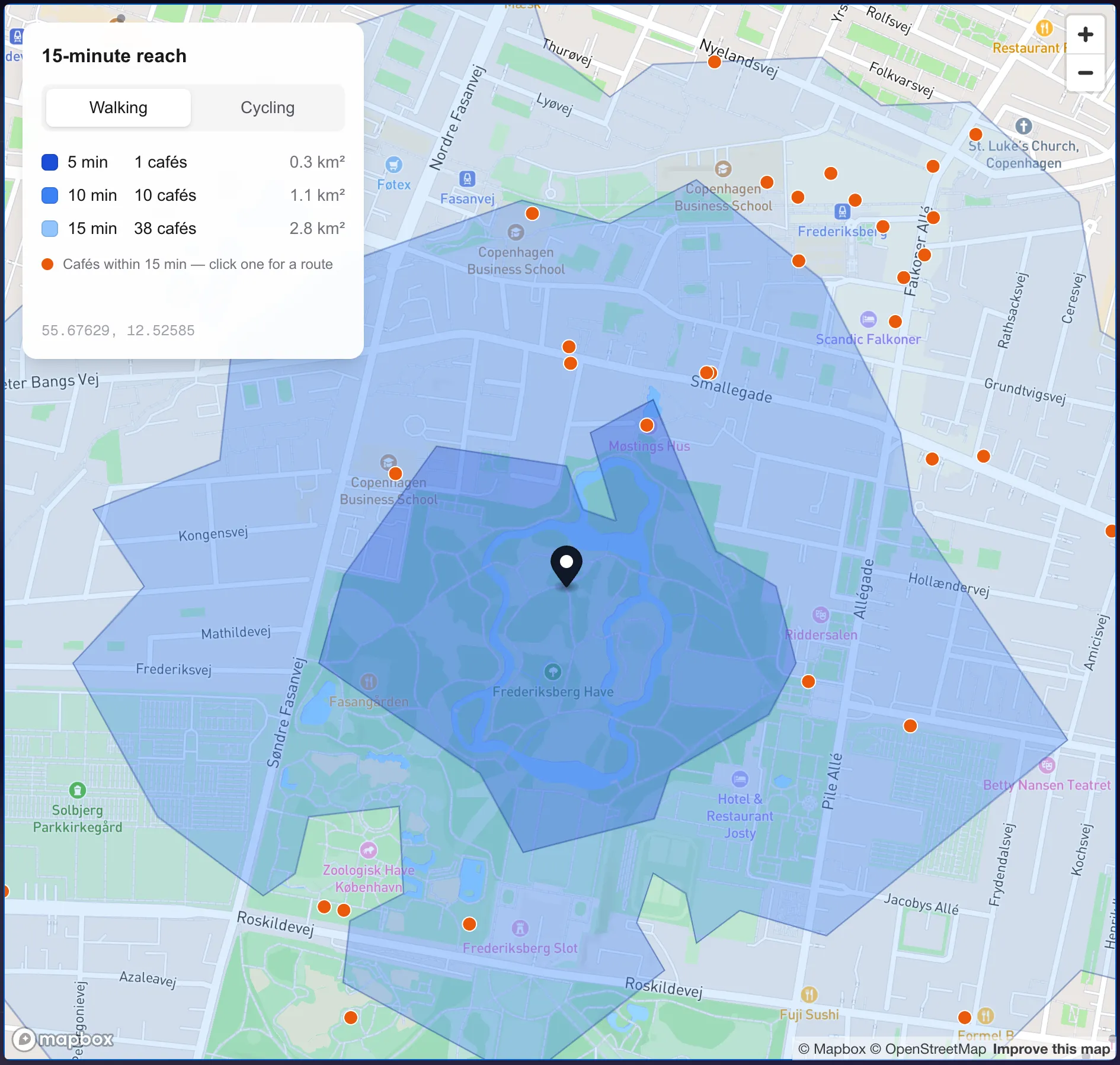
Task: Switch to the Walking mode tab
Action: click(119, 108)
